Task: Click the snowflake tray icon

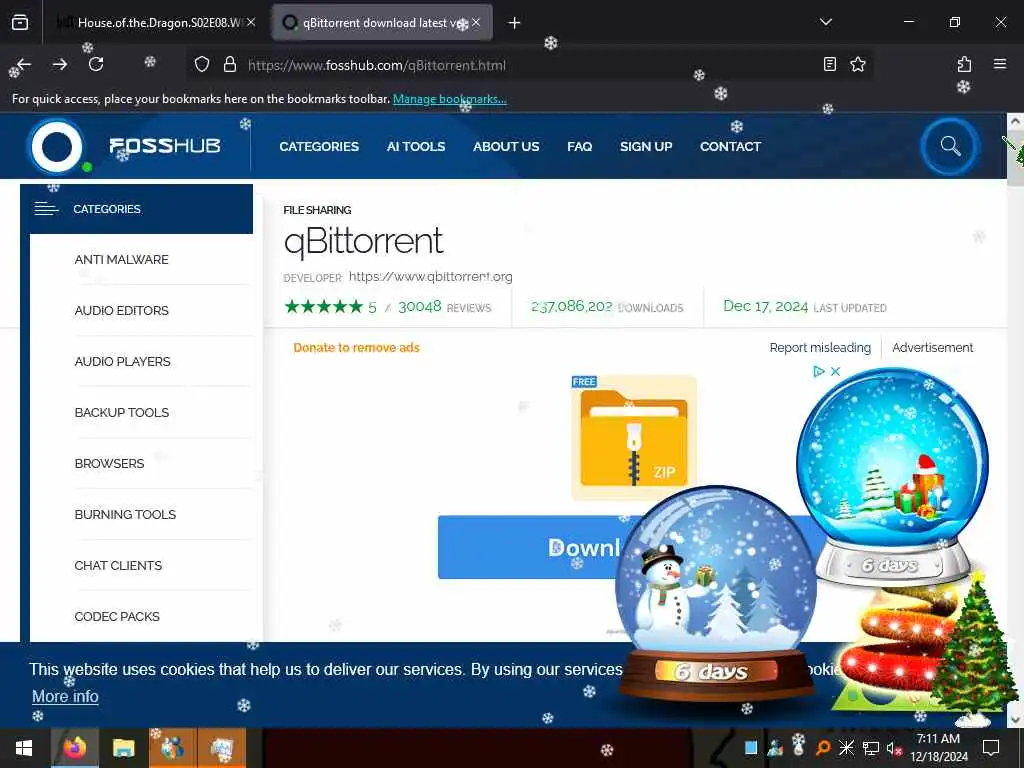Action: tap(846, 748)
